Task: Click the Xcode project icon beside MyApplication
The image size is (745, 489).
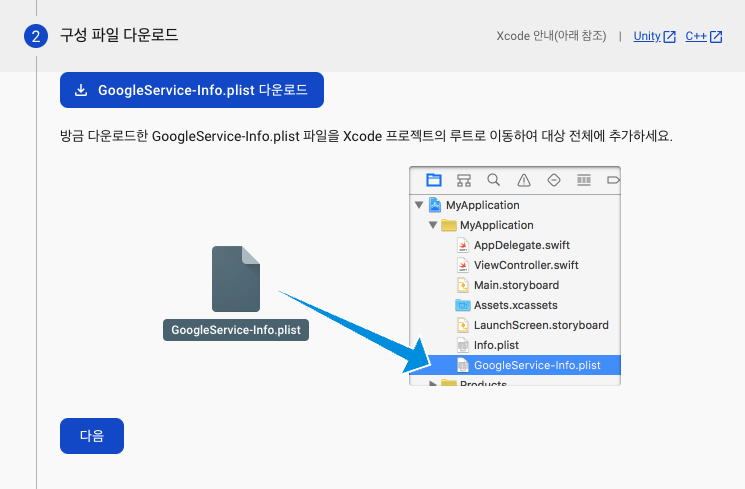Action: tap(435, 205)
